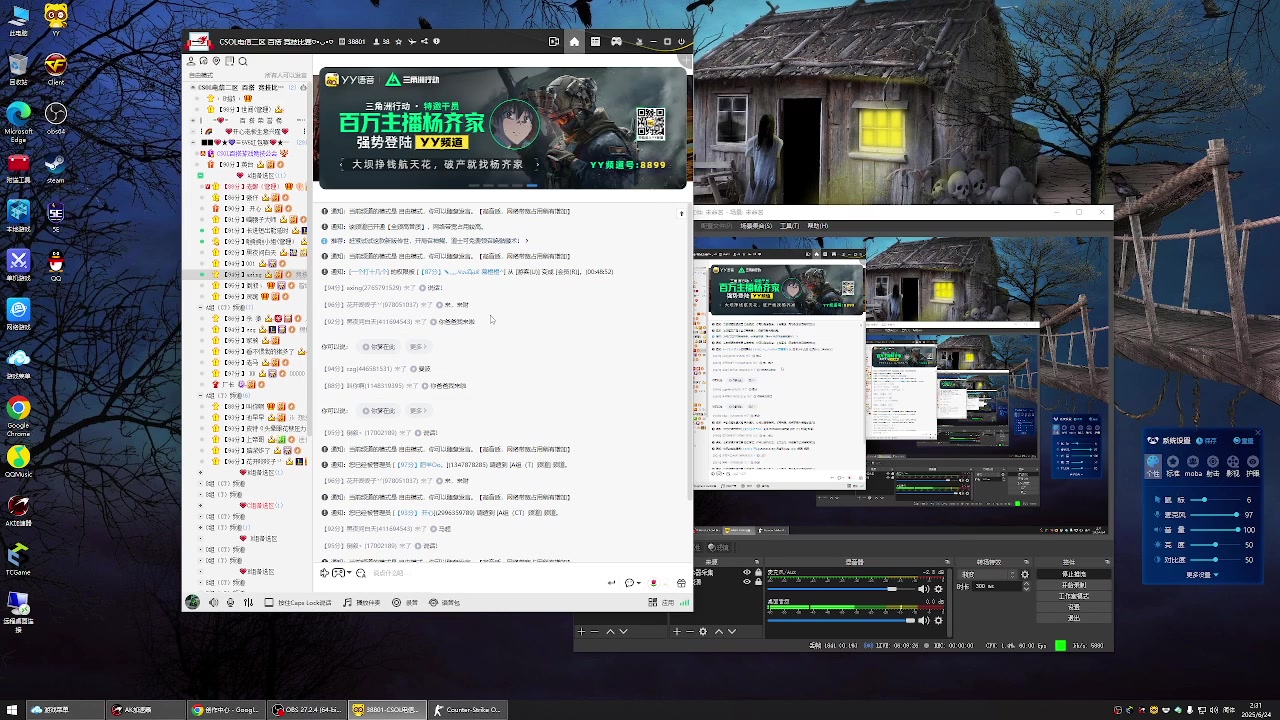Adjust 麦克风 slider in system settings panel
Screen dimensions: 1280x720
click(x=1214, y=515)
